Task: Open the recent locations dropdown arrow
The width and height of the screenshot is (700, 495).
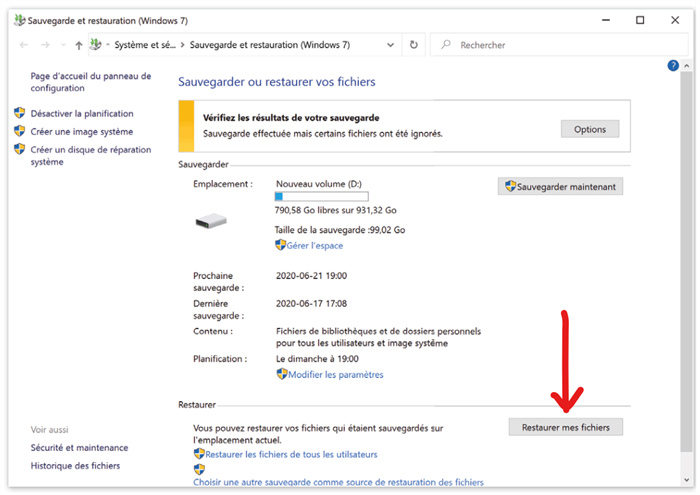Action: click(x=63, y=45)
